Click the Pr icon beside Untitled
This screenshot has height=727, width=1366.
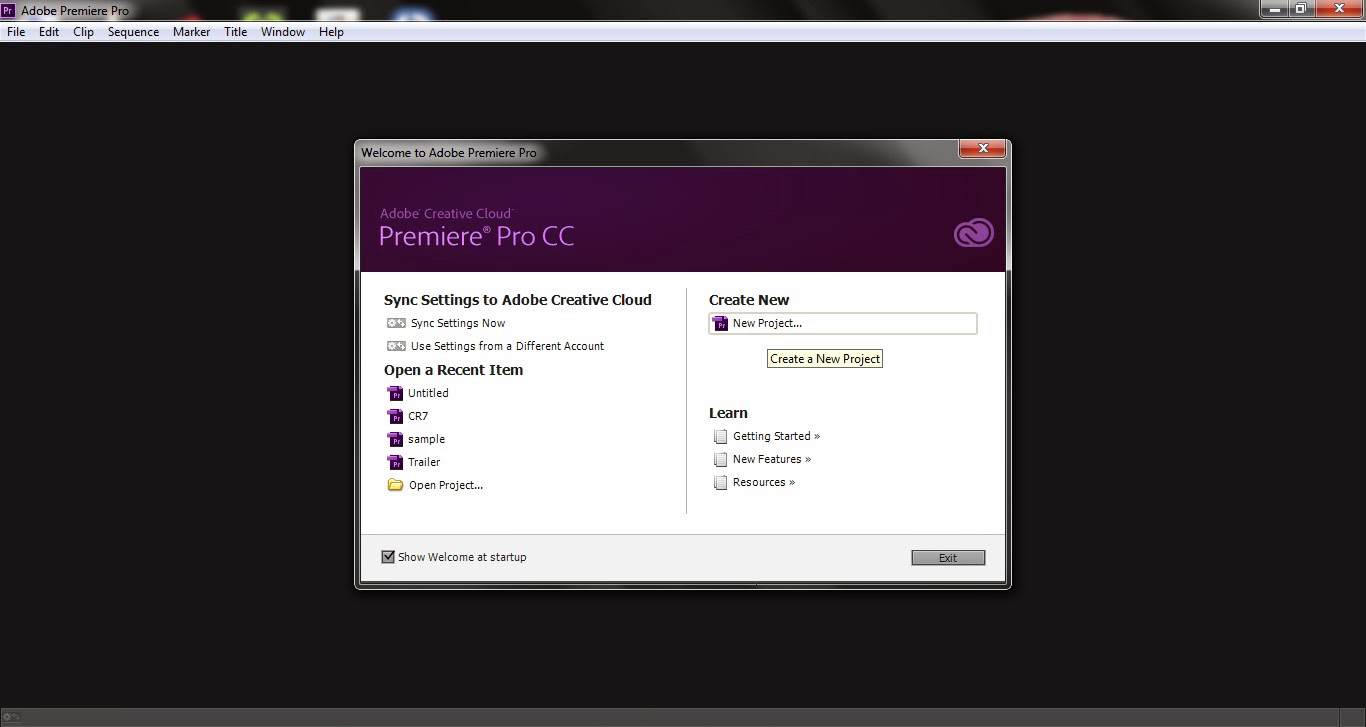pyautogui.click(x=394, y=393)
